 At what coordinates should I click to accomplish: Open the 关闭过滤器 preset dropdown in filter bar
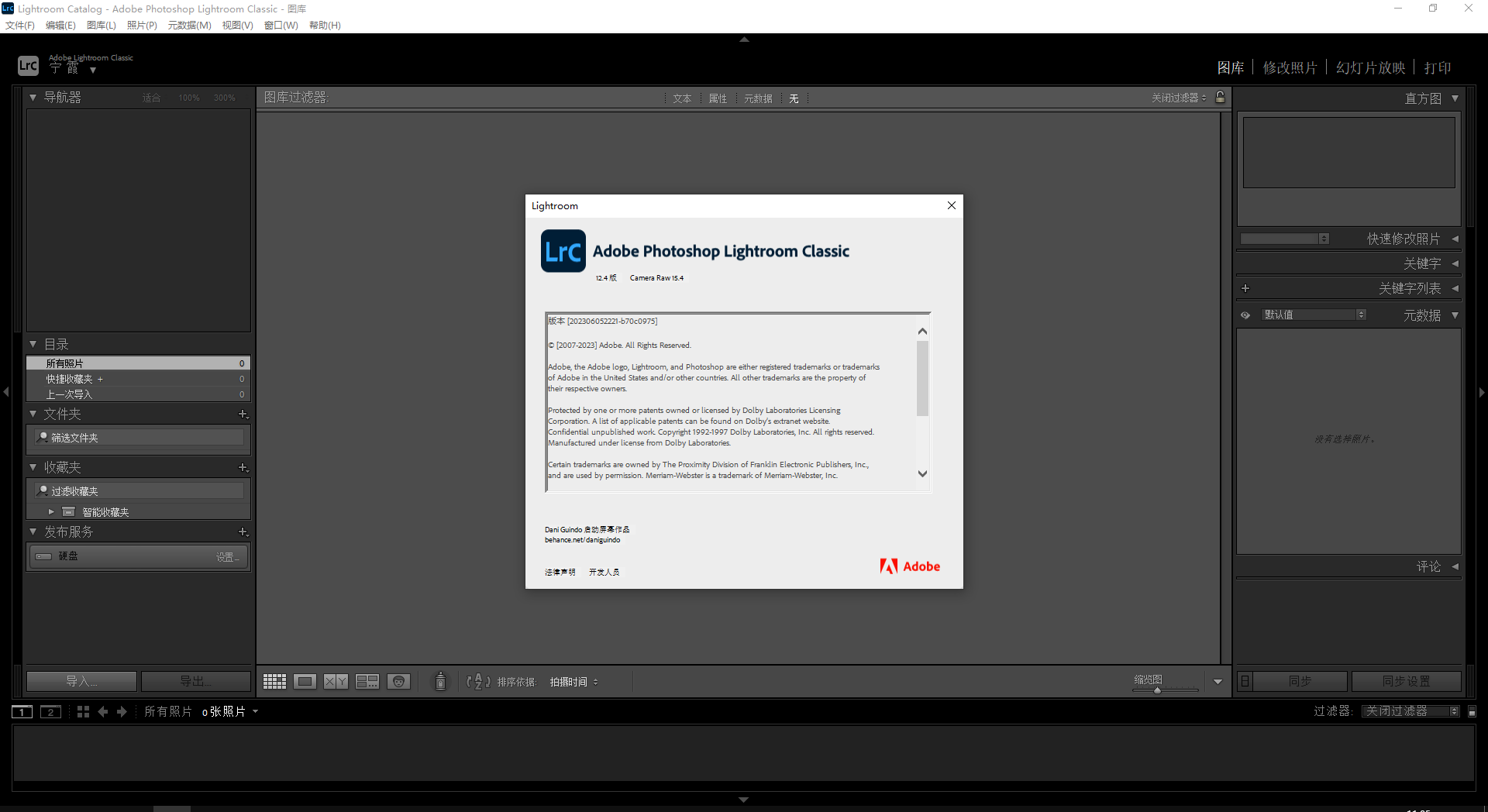coord(1178,98)
